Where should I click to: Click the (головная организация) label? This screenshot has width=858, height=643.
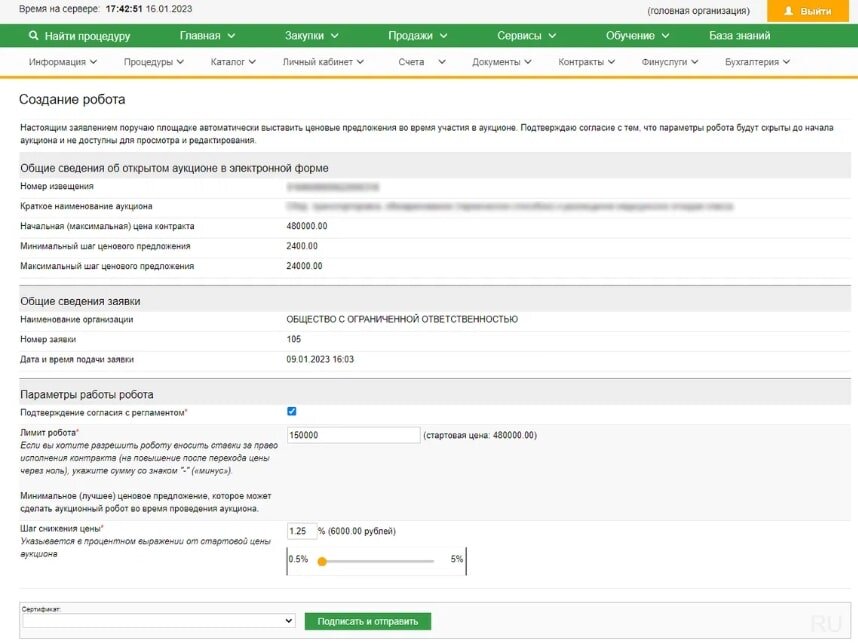[698, 11]
